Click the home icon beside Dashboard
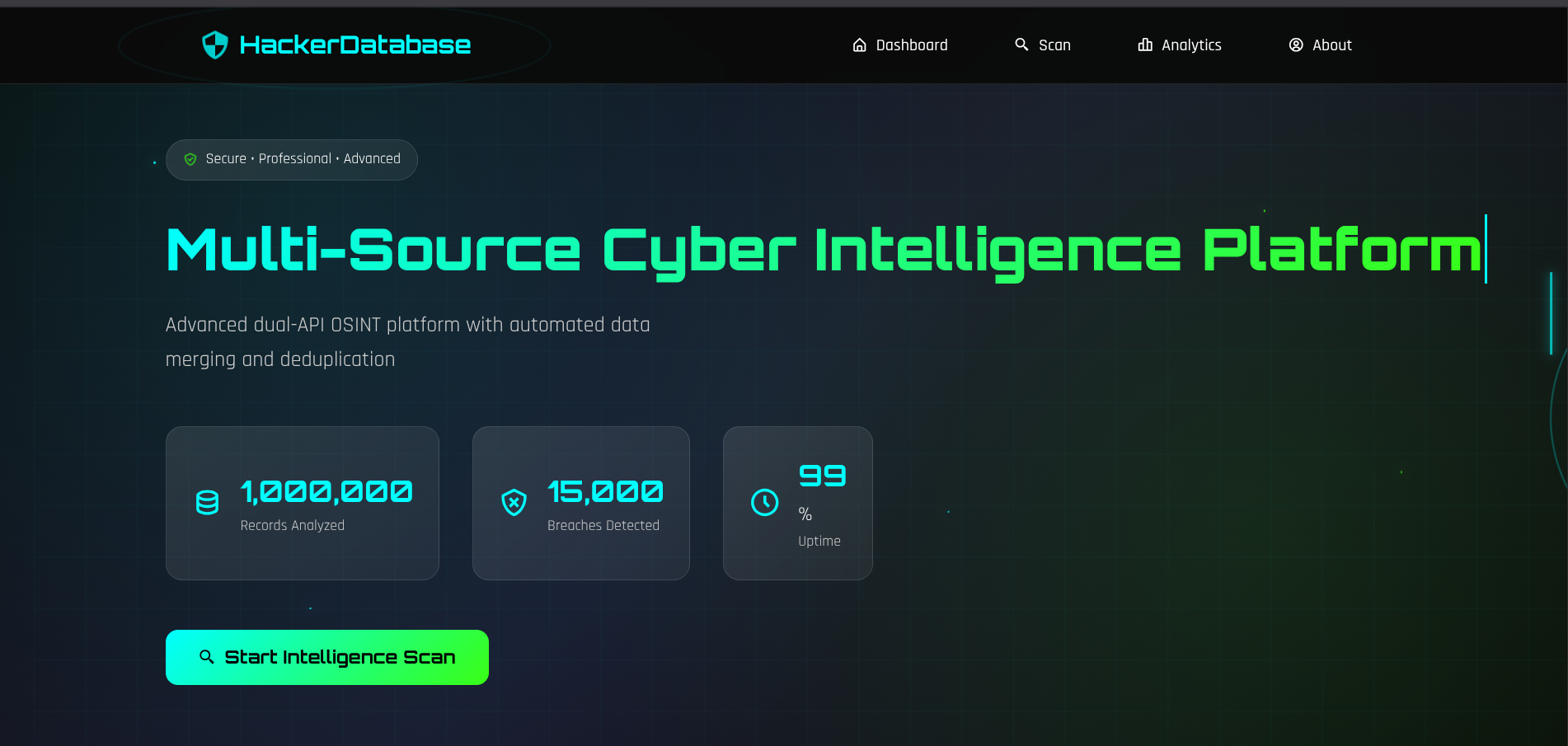 (858, 45)
